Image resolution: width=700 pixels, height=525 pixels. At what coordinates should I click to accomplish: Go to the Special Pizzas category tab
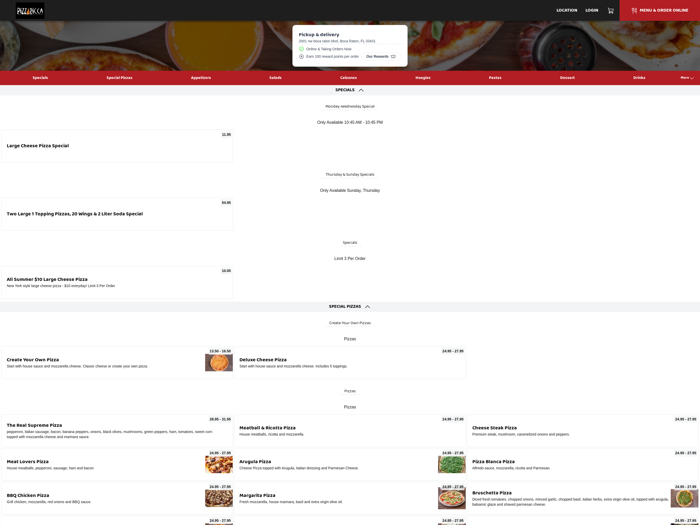(119, 78)
